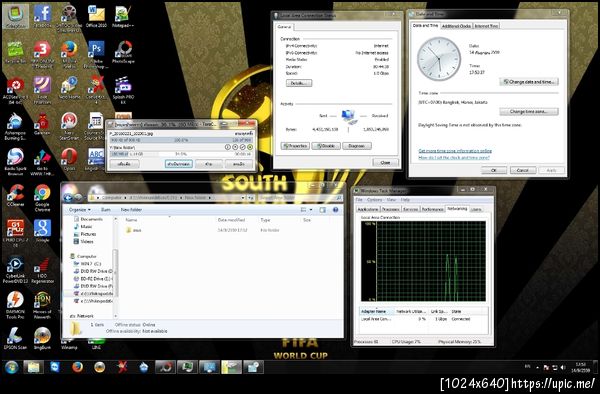Click the navigation pane vertical scrollbar
This screenshot has width=600, height=394.
pyautogui.click(x=115, y=272)
